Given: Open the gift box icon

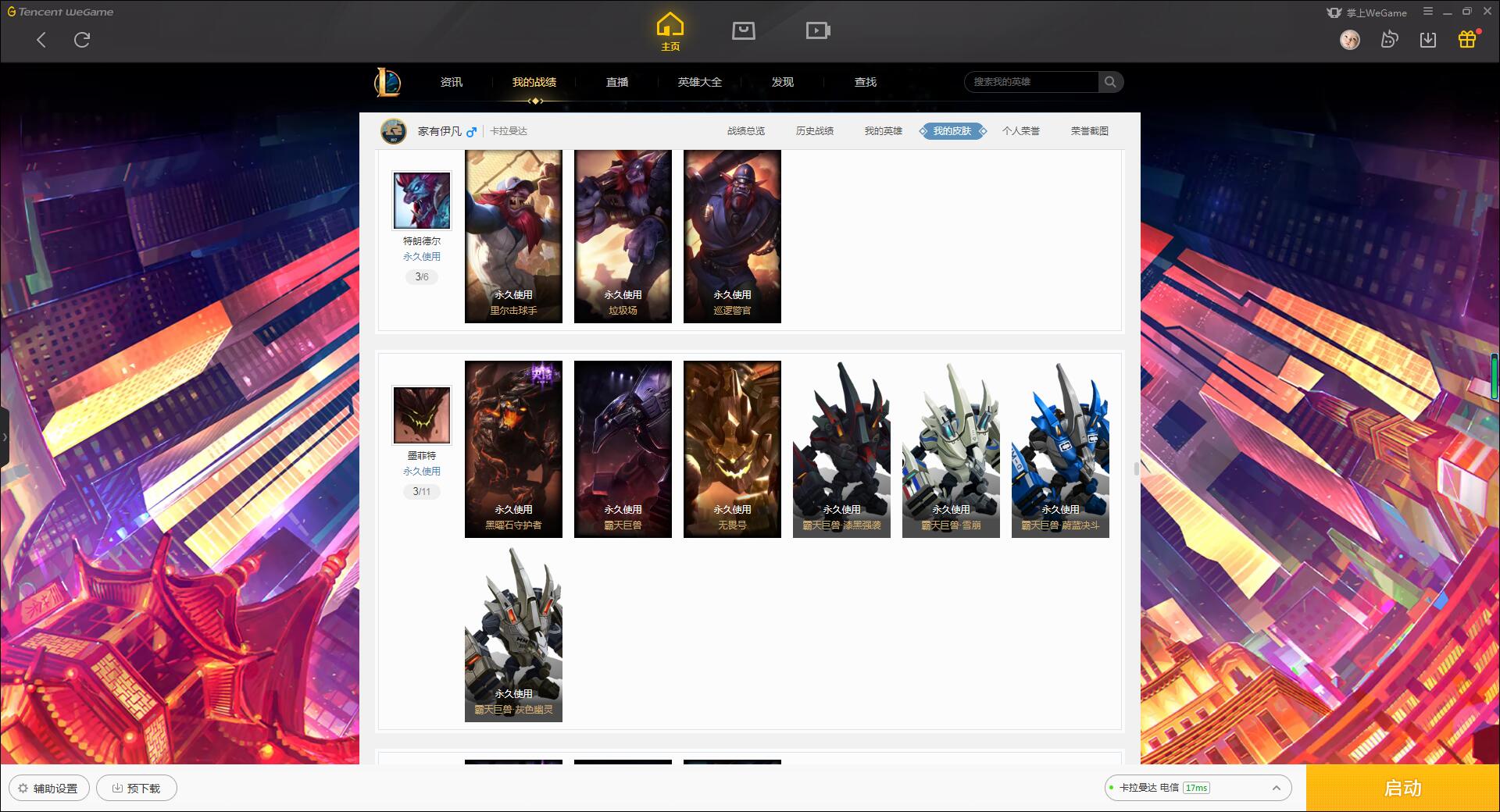Looking at the screenshot, I should [1468, 39].
